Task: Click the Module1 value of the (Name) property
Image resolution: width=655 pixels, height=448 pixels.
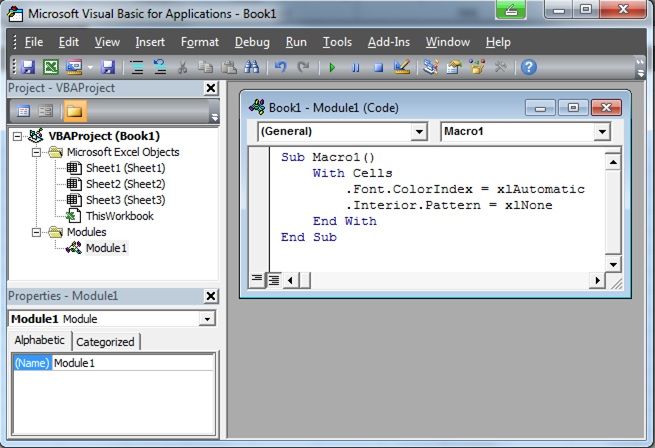Action: (x=133, y=363)
